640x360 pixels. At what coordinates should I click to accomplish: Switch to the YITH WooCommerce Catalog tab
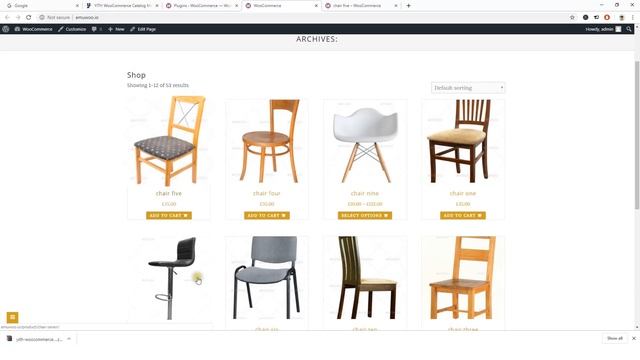(x=122, y=6)
